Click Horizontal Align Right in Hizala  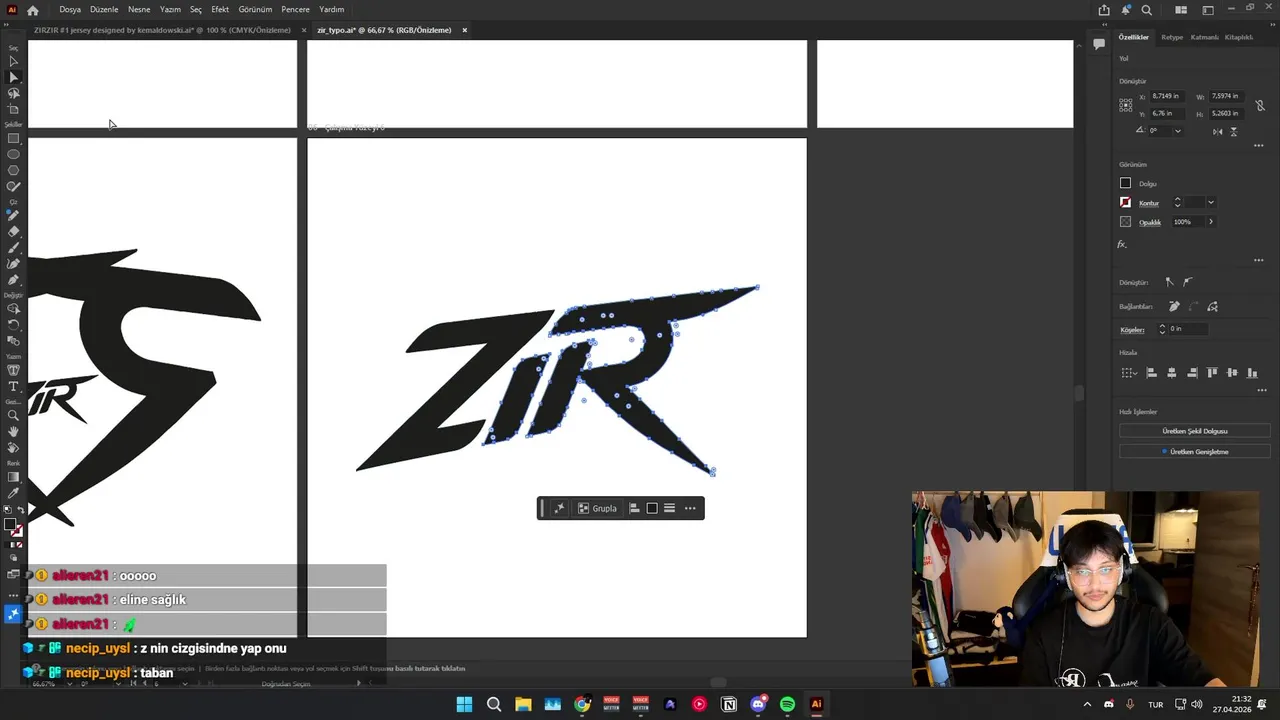point(1192,373)
